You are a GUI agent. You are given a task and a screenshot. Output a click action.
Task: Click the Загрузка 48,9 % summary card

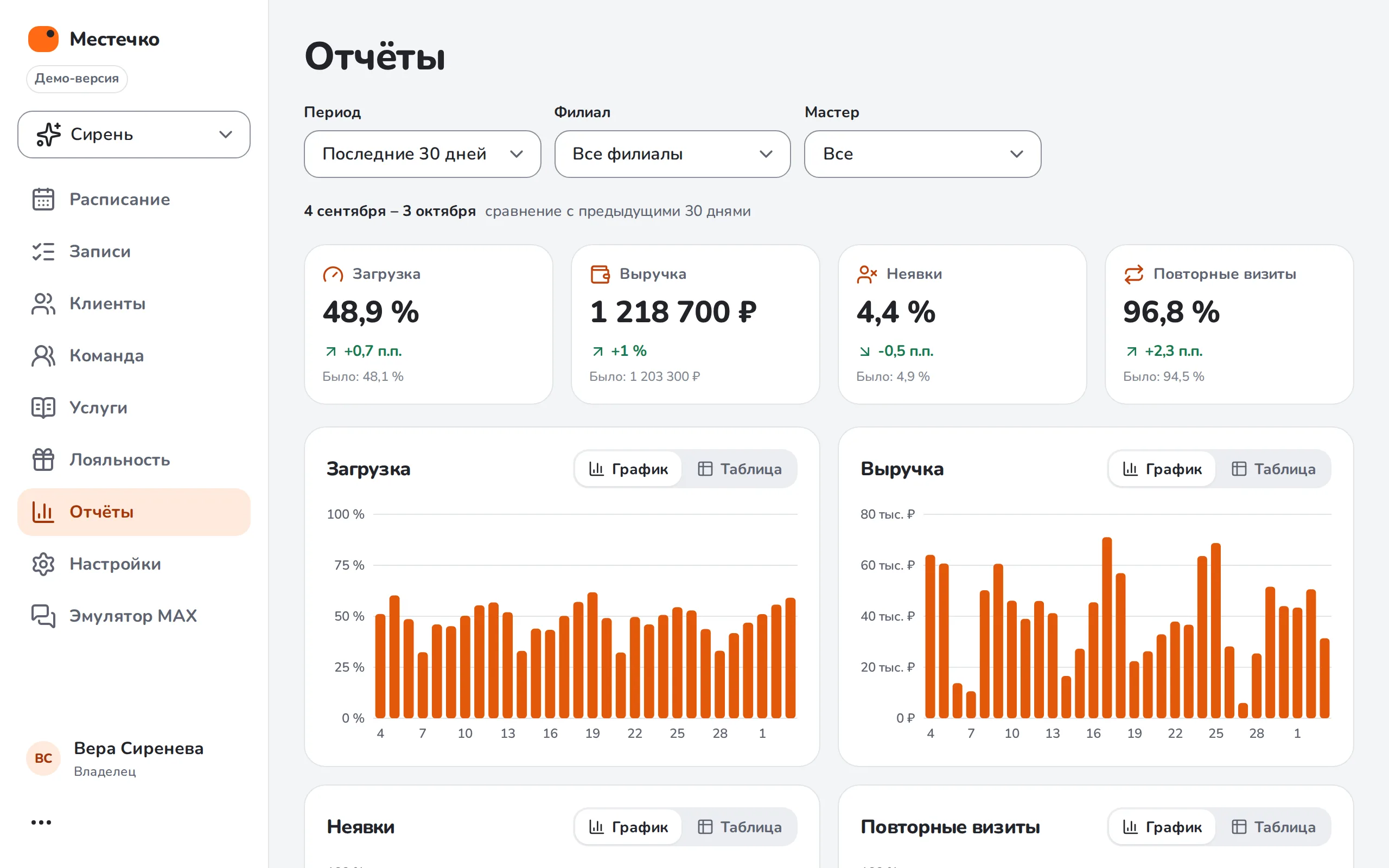point(428,324)
